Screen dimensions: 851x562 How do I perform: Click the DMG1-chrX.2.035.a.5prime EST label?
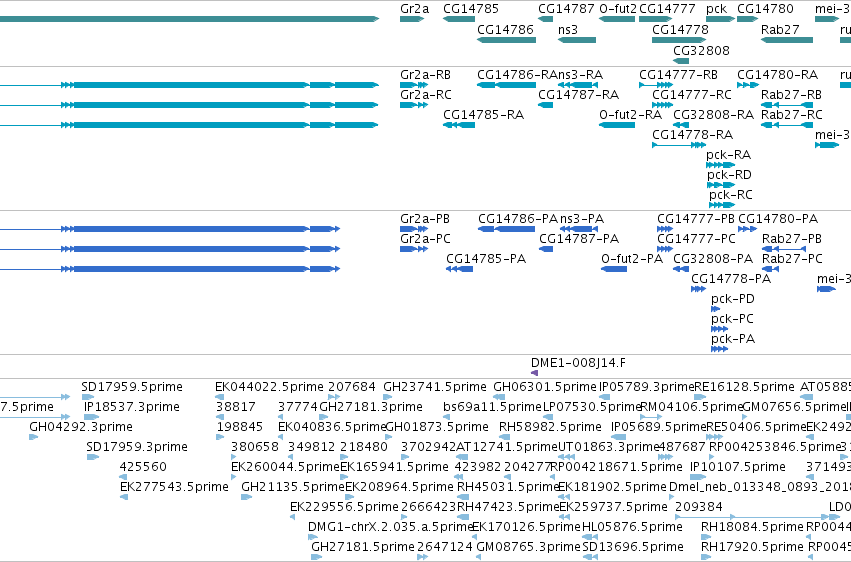(x=391, y=527)
